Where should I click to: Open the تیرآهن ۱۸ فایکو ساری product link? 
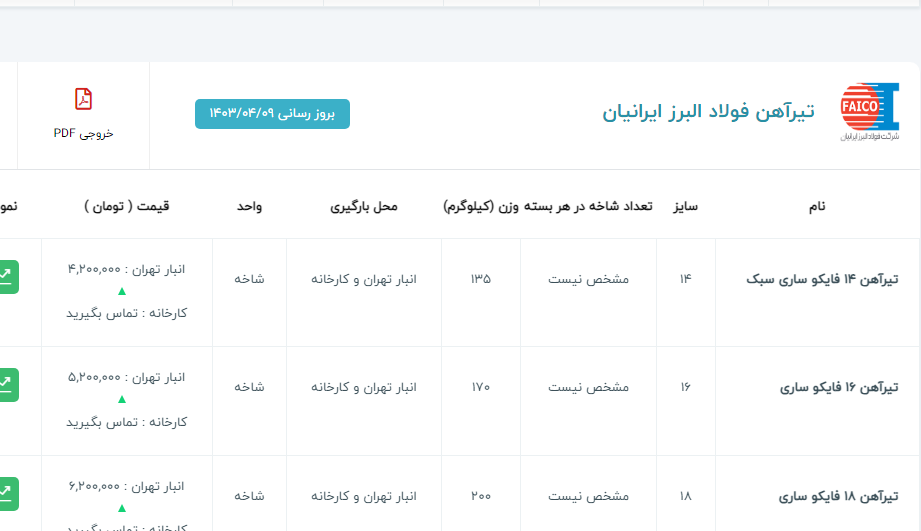[x=839, y=495]
